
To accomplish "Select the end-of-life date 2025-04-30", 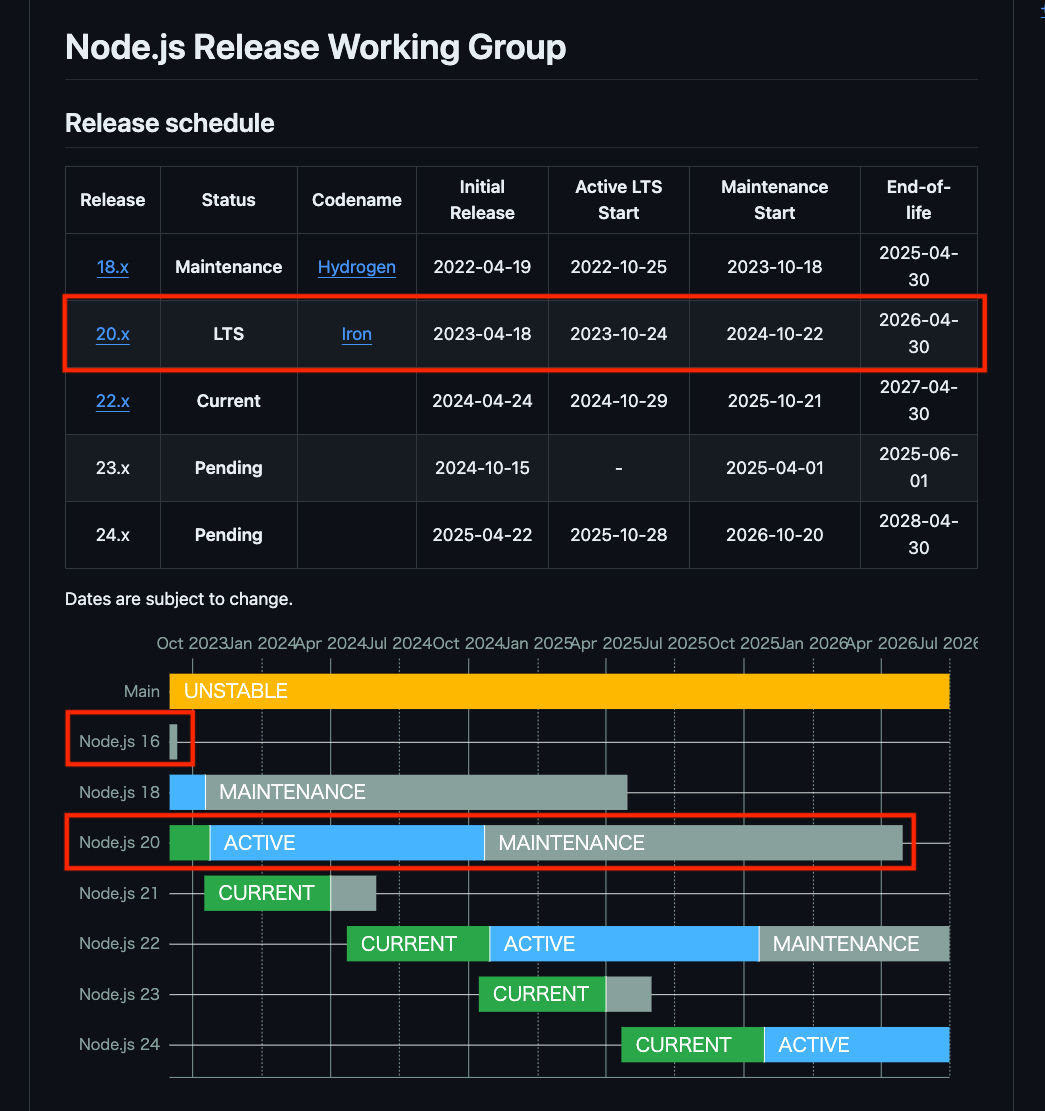I will click(x=918, y=266).
